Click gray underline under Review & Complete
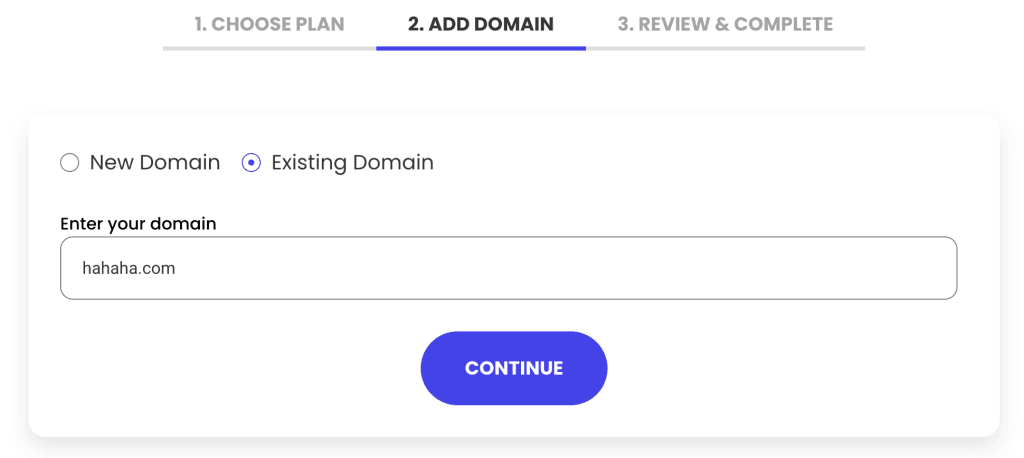Screen dimensions: 1024x458 point(724,48)
